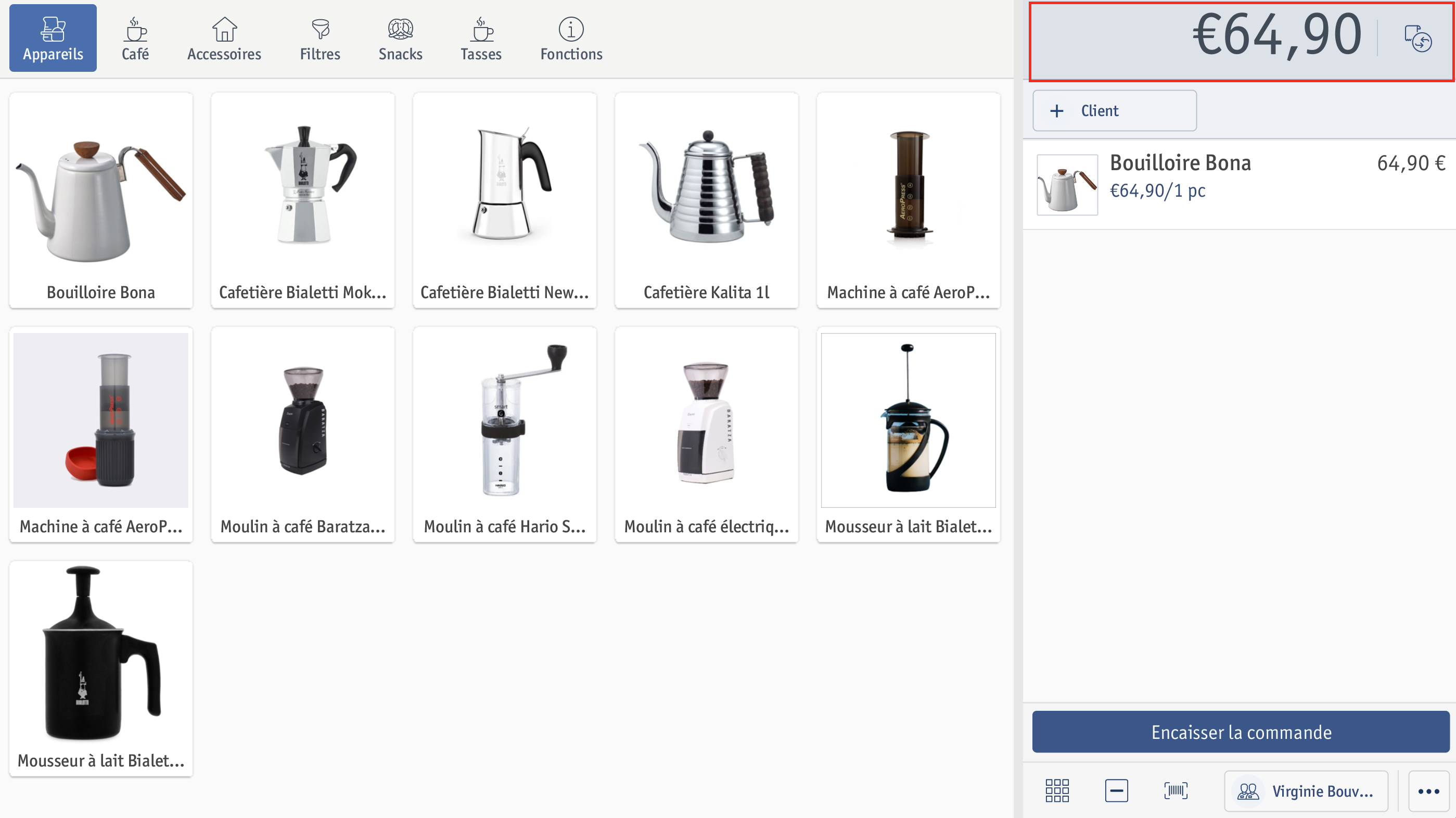Add the brown AeroPress coffee machine tile
This screenshot has height=818, width=1456.
point(908,201)
